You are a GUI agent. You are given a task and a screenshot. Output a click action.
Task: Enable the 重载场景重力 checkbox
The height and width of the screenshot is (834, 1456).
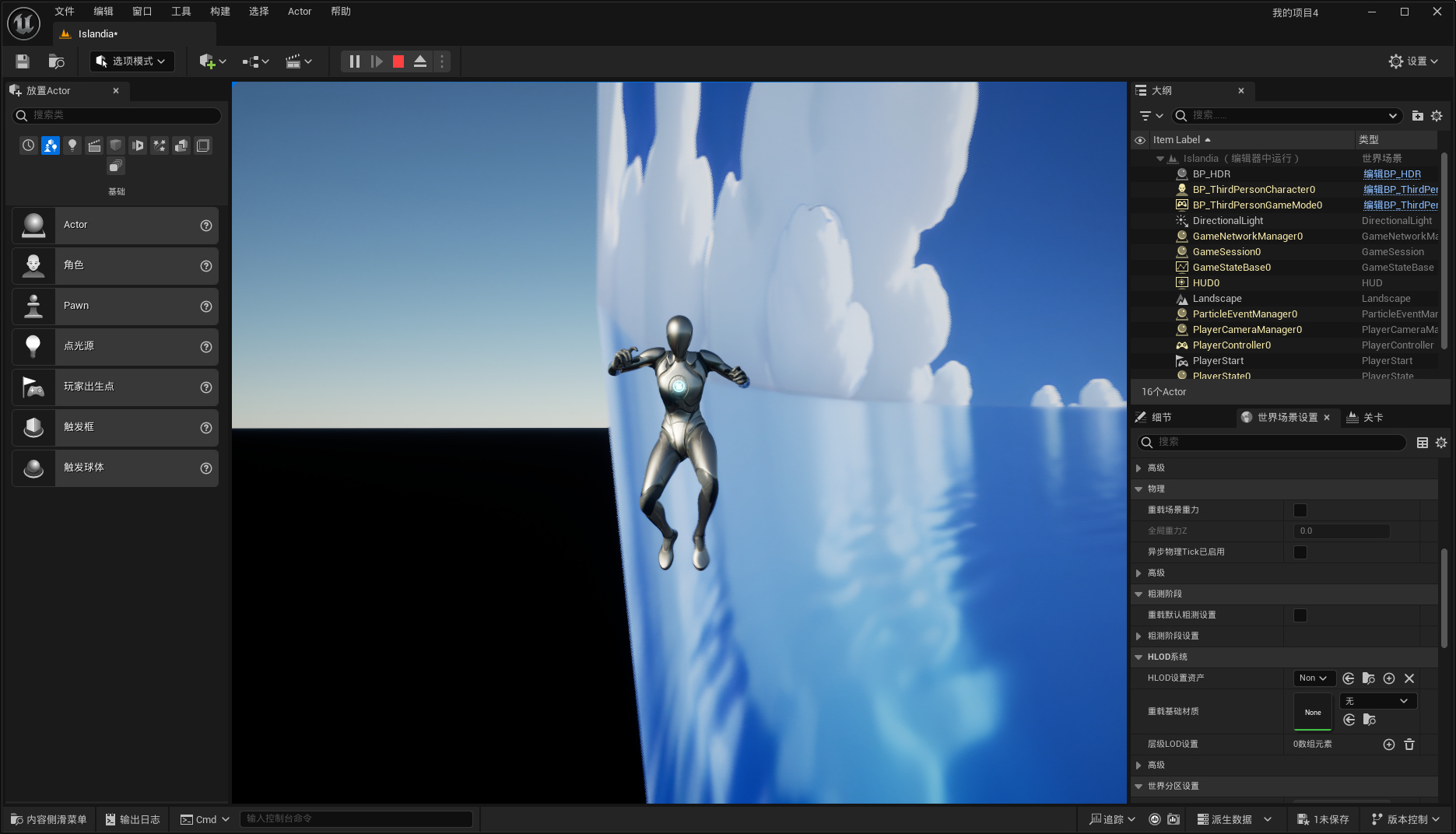pyautogui.click(x=1300, y=510)
